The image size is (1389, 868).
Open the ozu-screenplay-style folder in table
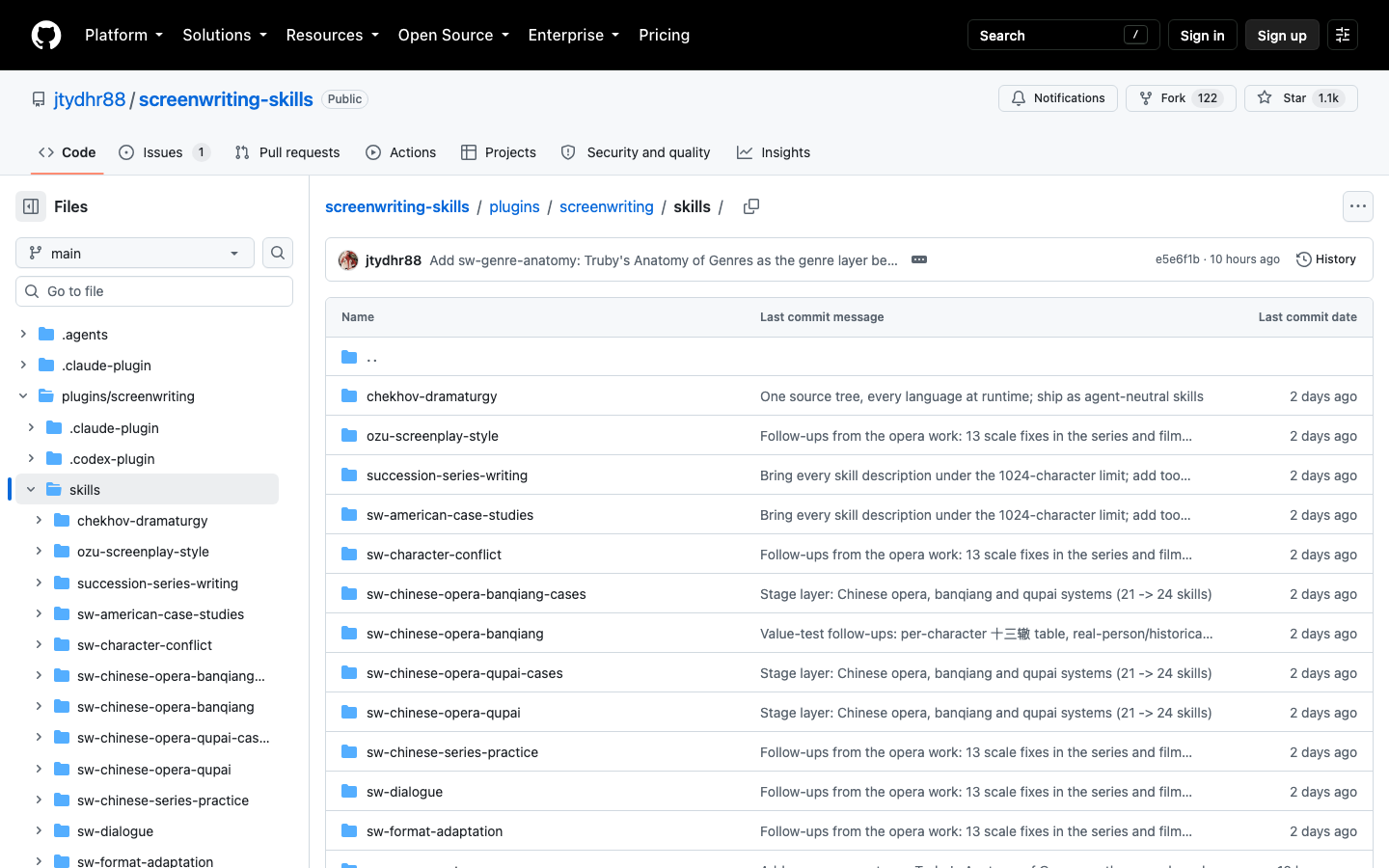[x=432, y=436]
